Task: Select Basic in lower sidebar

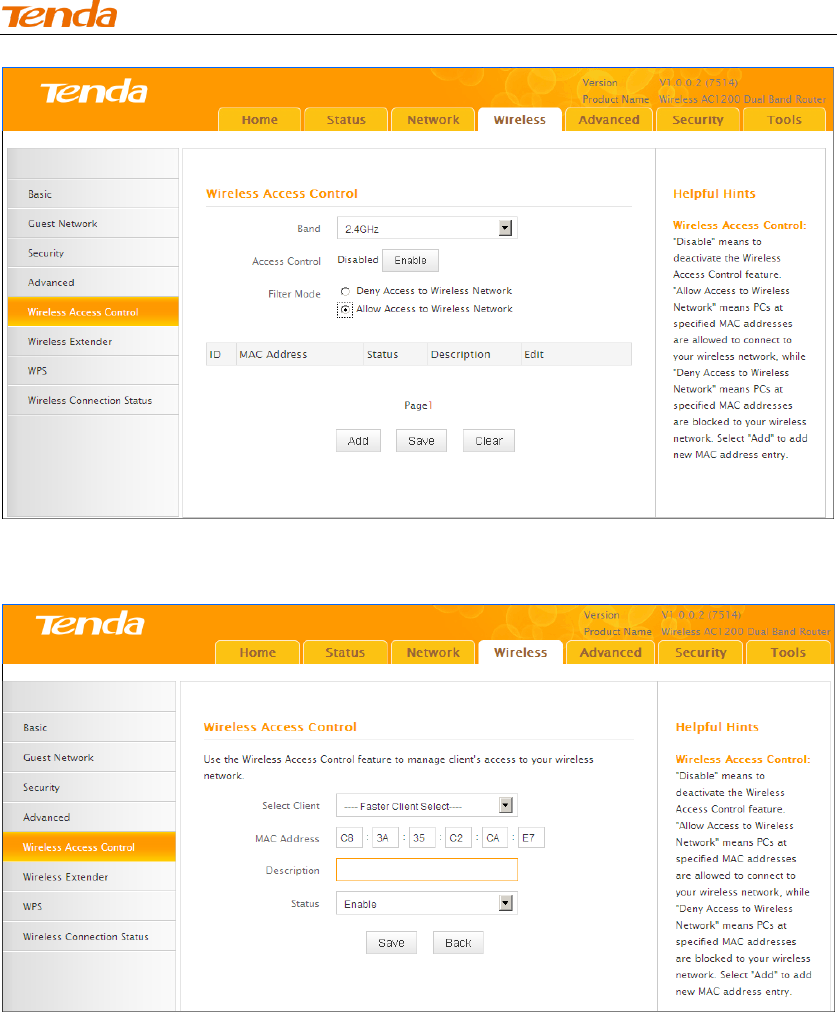Action: (89, 727)
